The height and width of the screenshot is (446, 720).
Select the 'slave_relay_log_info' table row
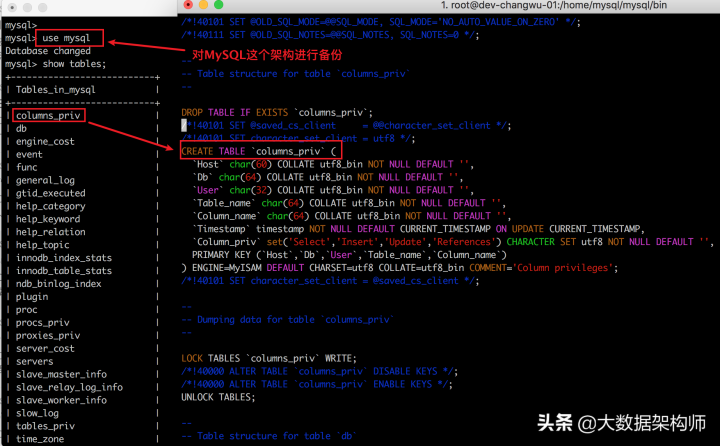click(69, 387)
